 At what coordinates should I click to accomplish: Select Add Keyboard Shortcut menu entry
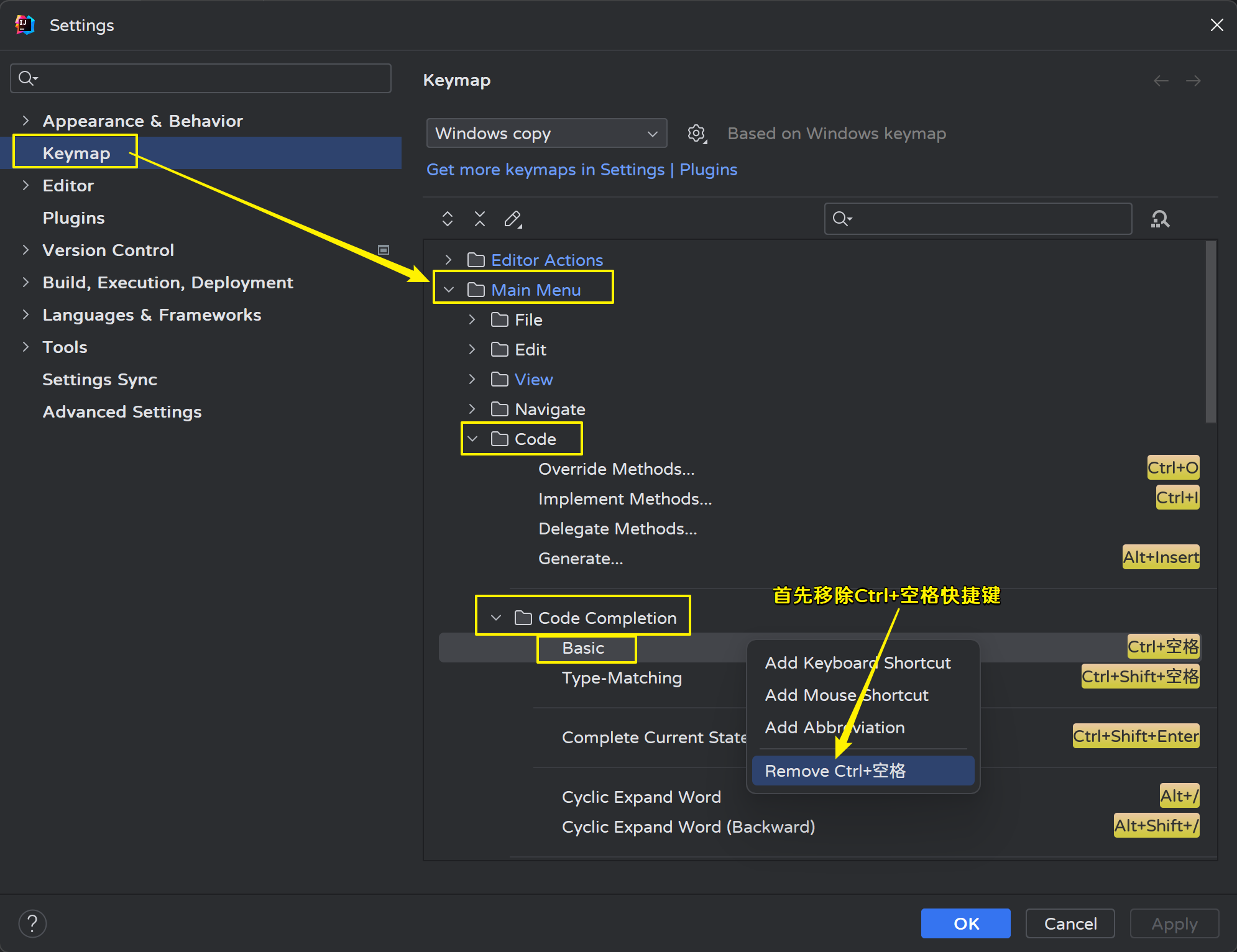[857, 663]
